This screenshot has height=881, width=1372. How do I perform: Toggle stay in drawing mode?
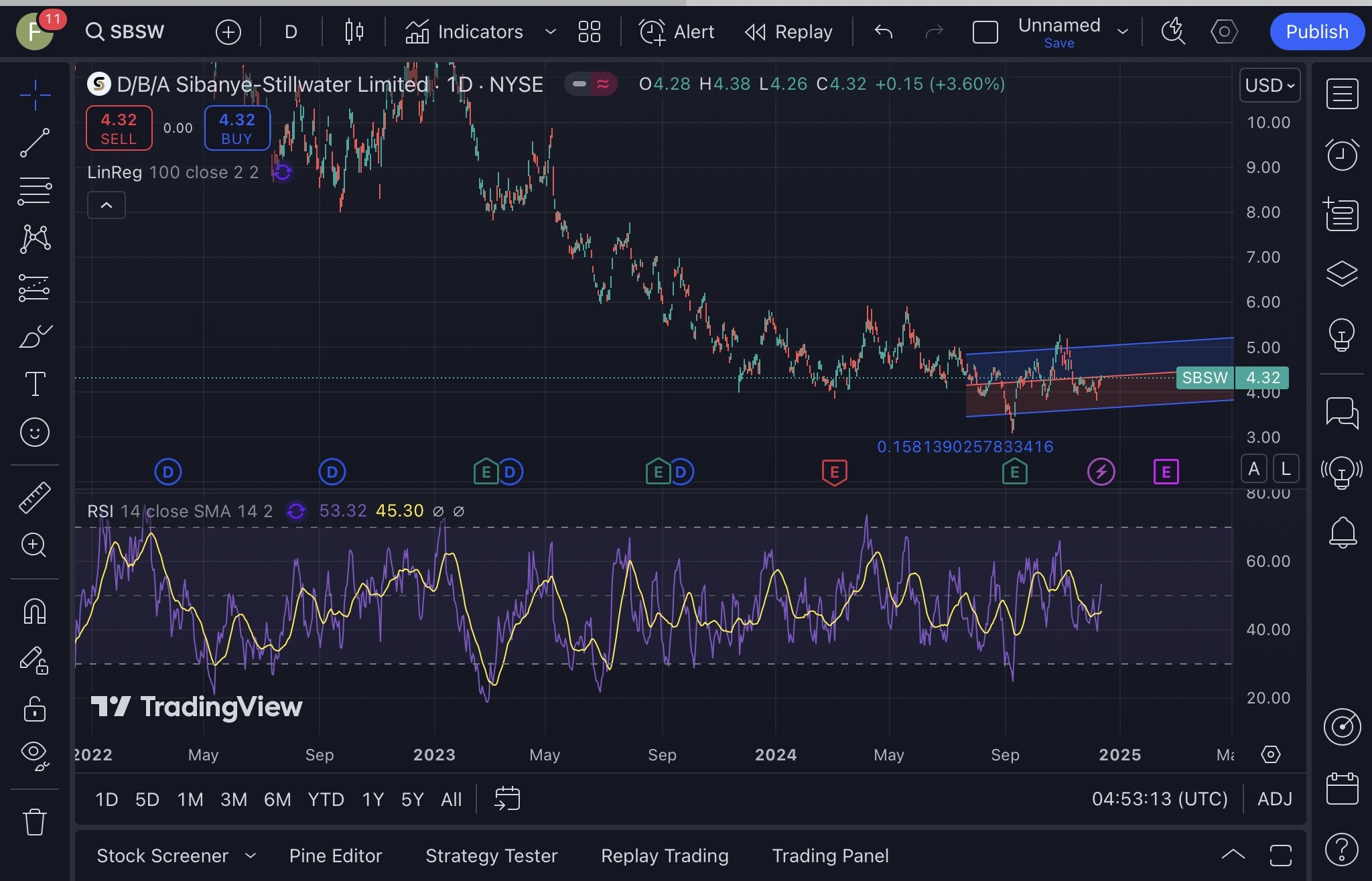point(35,660)
